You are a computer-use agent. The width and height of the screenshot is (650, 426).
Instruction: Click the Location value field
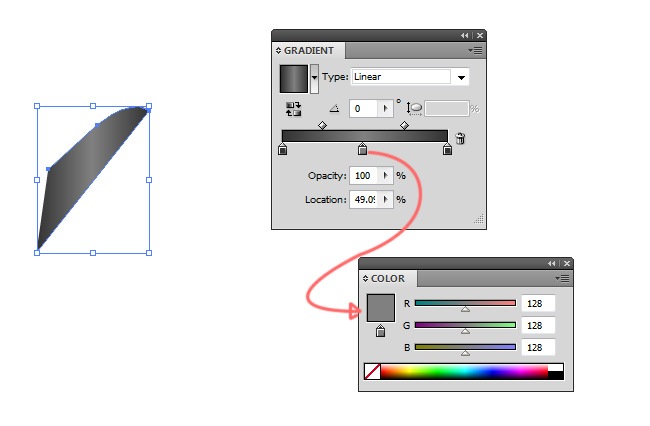point(364,200)
